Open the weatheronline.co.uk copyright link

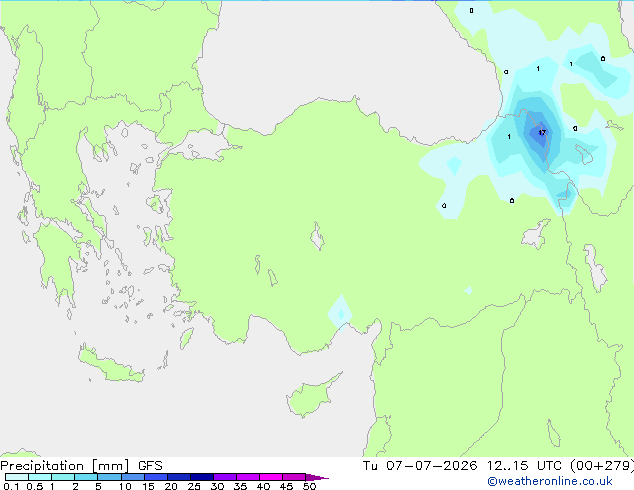549,481
